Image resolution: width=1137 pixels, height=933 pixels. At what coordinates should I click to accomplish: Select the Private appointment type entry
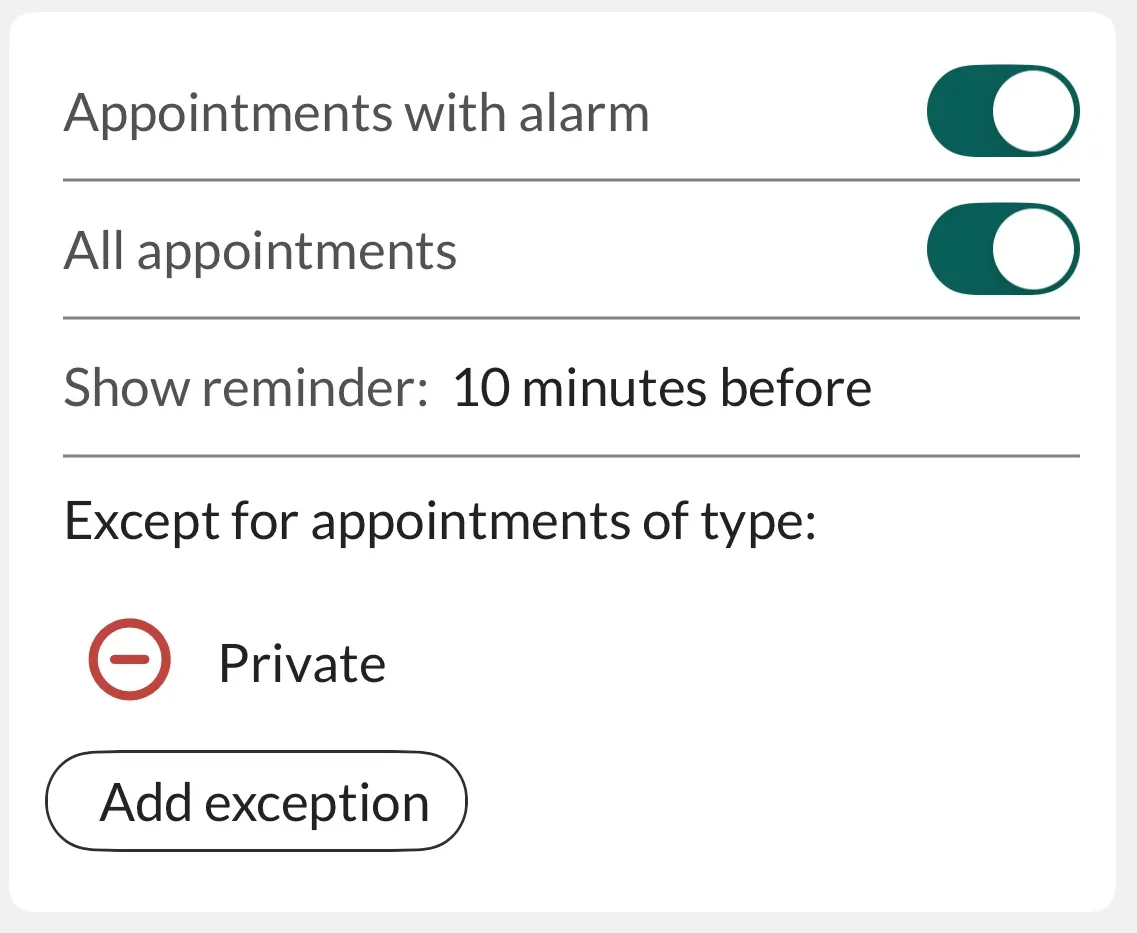[301, 663]
